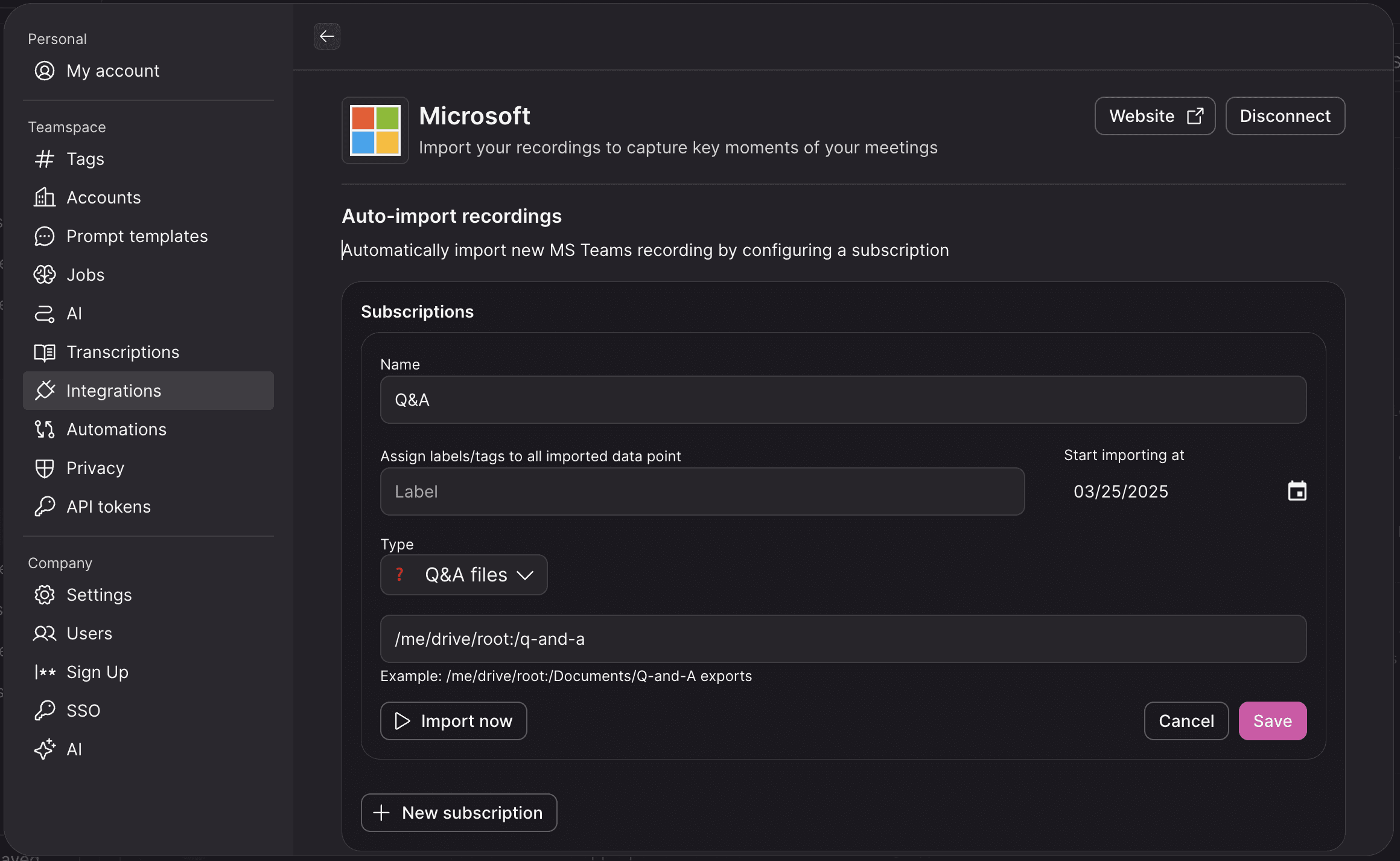Select Transcriptions in sidebar

point(148,352)
